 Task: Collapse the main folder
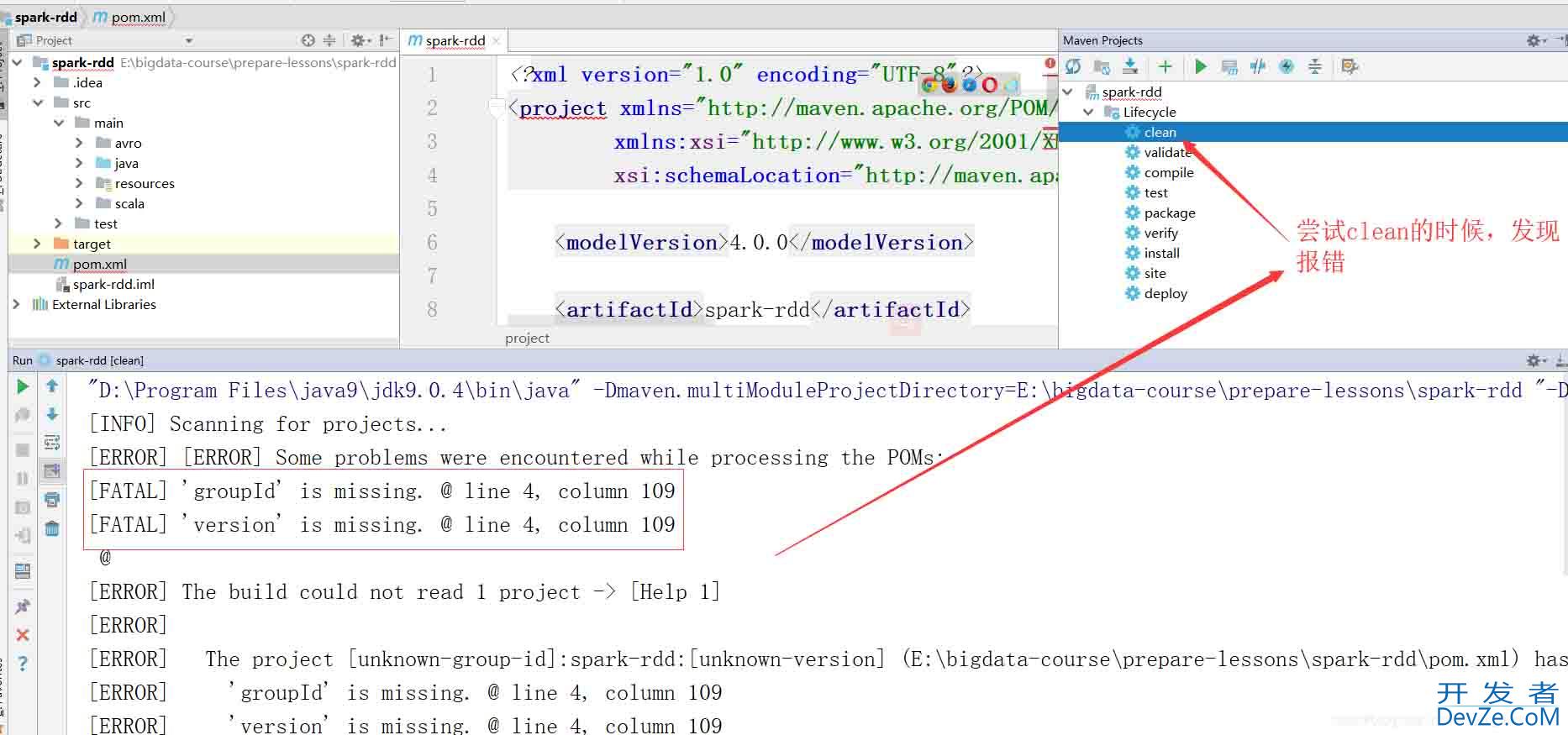point(58,123)
